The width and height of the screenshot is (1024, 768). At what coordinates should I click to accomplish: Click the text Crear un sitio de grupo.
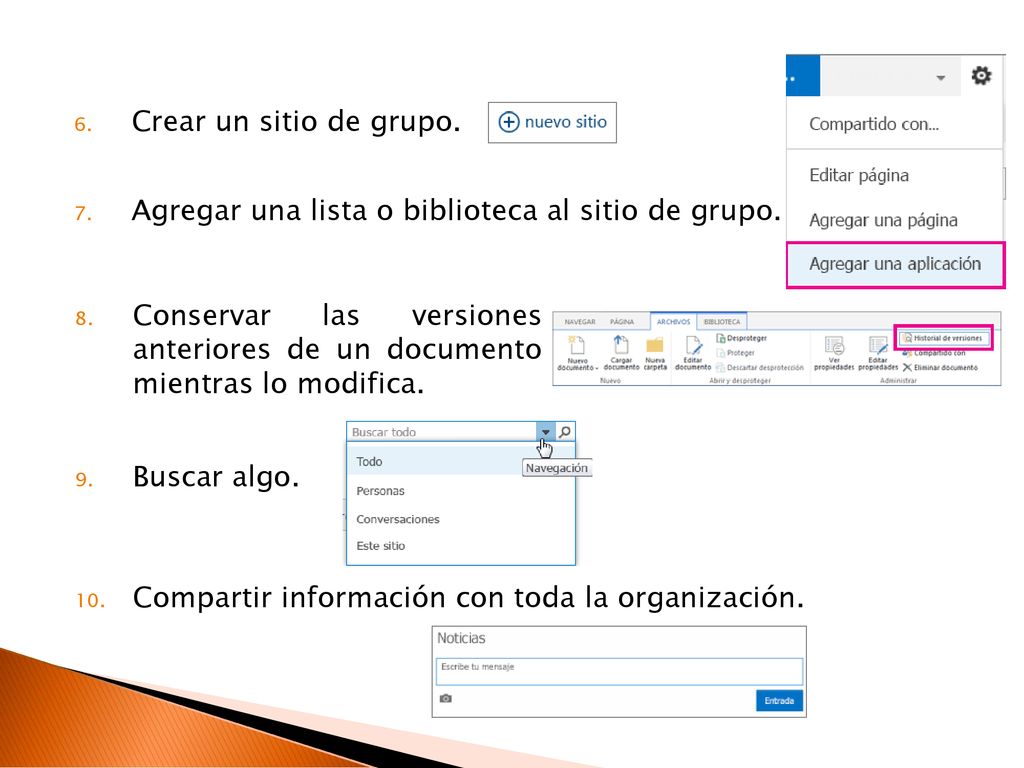pyautogui.click(x=296, y=121)
